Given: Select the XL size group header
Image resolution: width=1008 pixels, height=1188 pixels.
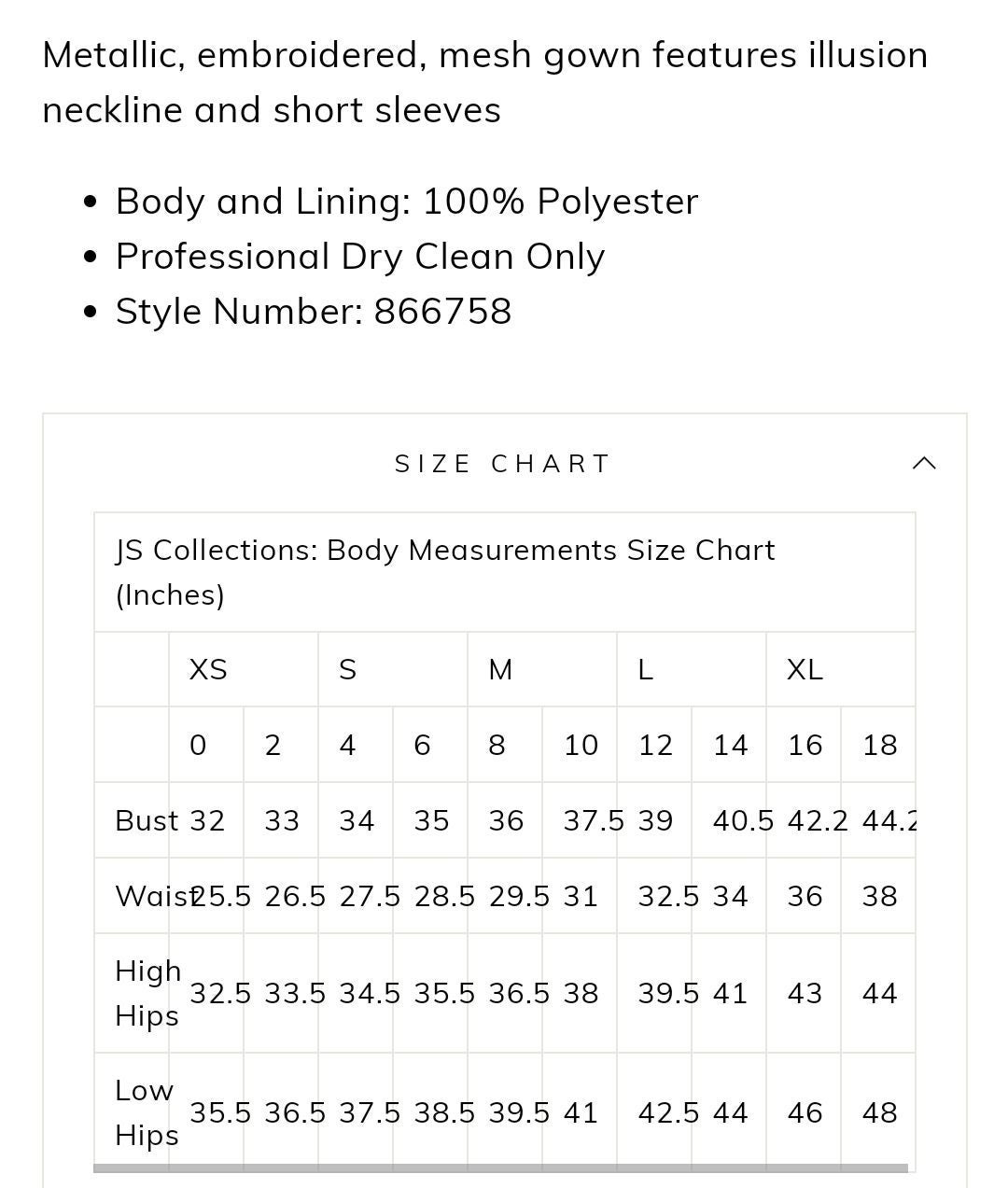Looking at the screenshot, I should tap(805, 669).
